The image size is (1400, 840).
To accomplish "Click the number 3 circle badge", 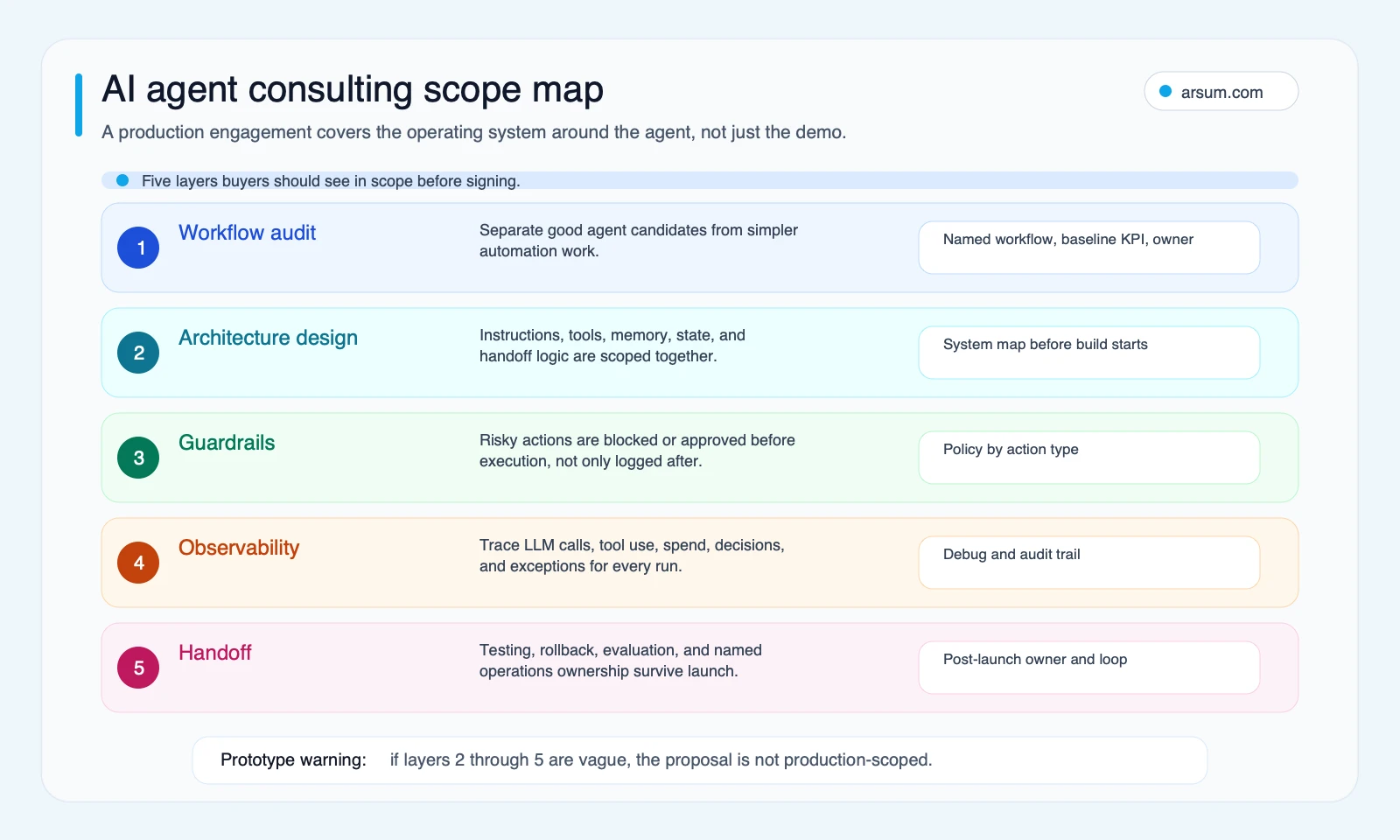I will 138,458.
